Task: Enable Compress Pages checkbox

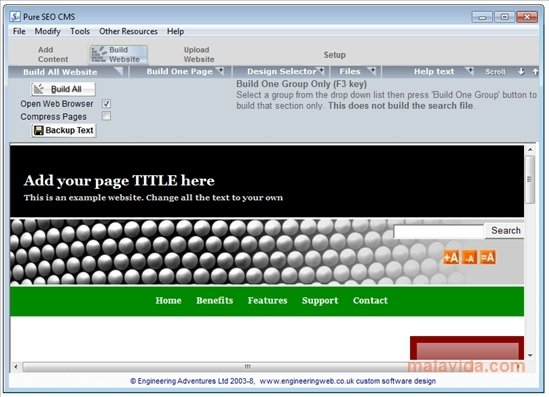Action: (x=106, y=116)
